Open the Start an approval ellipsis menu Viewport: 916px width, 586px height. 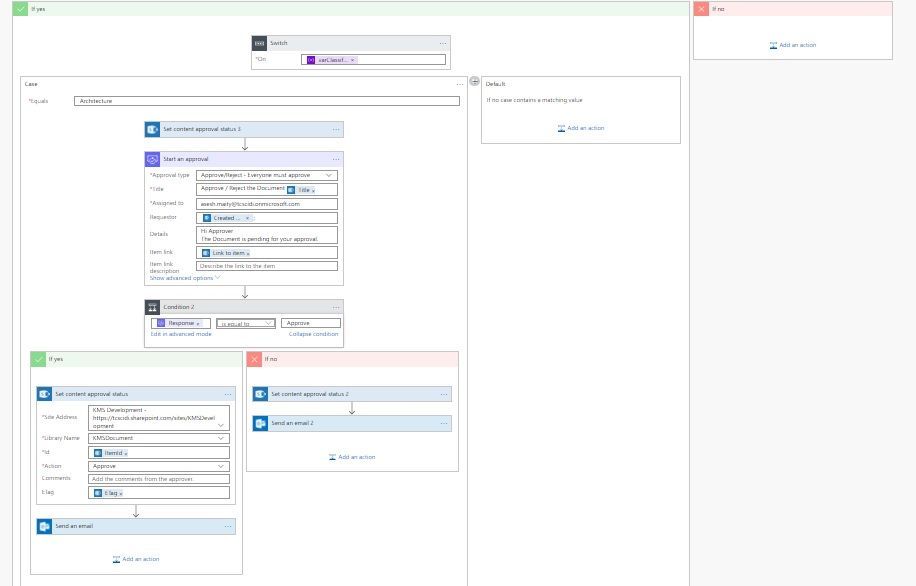(336, 159)
